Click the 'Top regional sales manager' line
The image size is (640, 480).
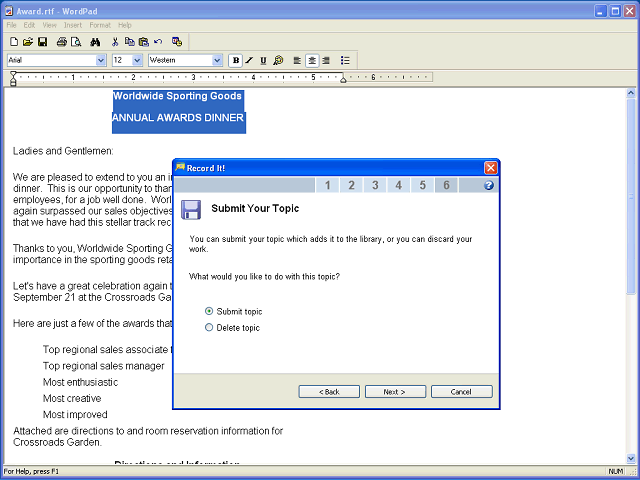pos(104,366)
